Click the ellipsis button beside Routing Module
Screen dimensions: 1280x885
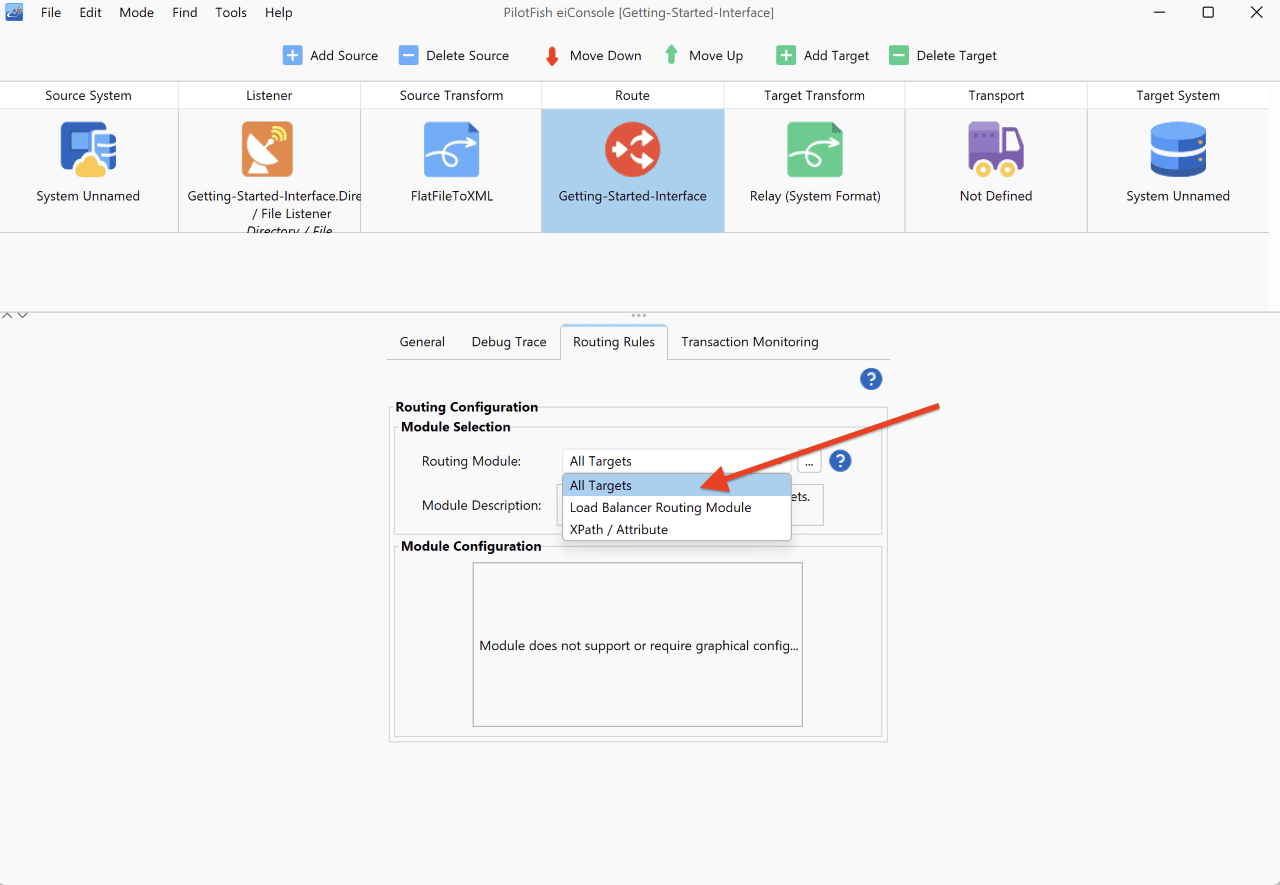(x=809, y=461)
